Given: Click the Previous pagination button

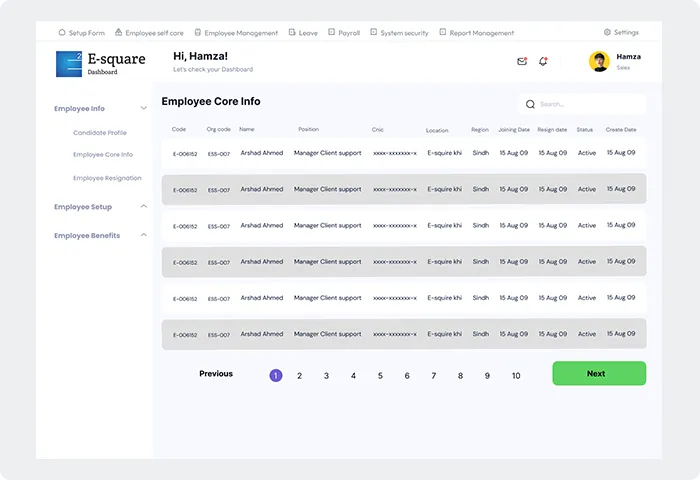Looking at the screenshot, I should point(216,374).
